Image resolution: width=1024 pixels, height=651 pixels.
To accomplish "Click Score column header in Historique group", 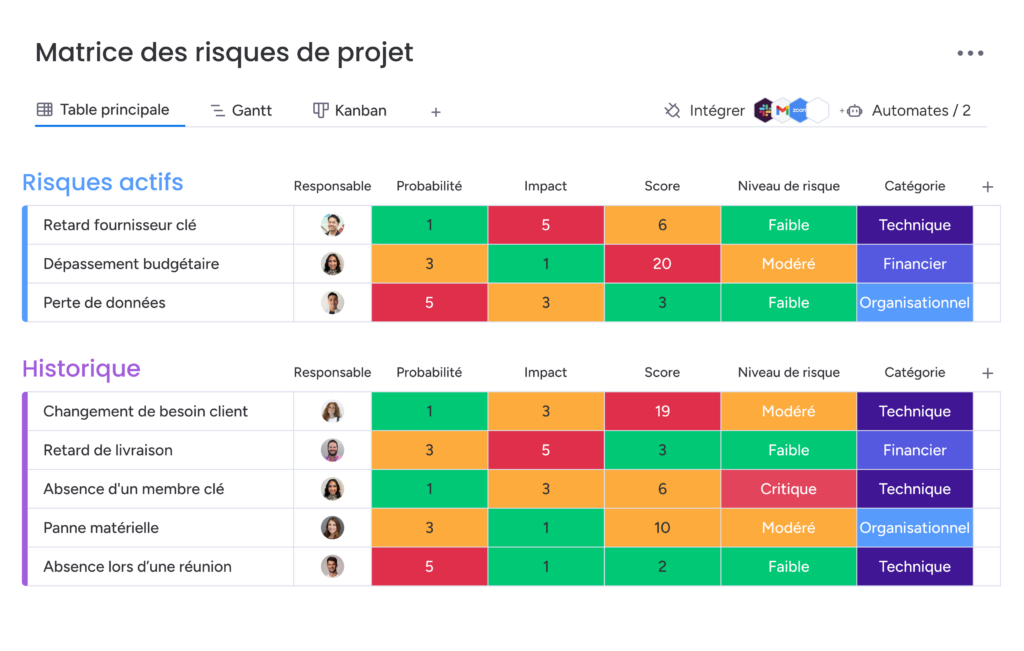I will coord(662,372).
